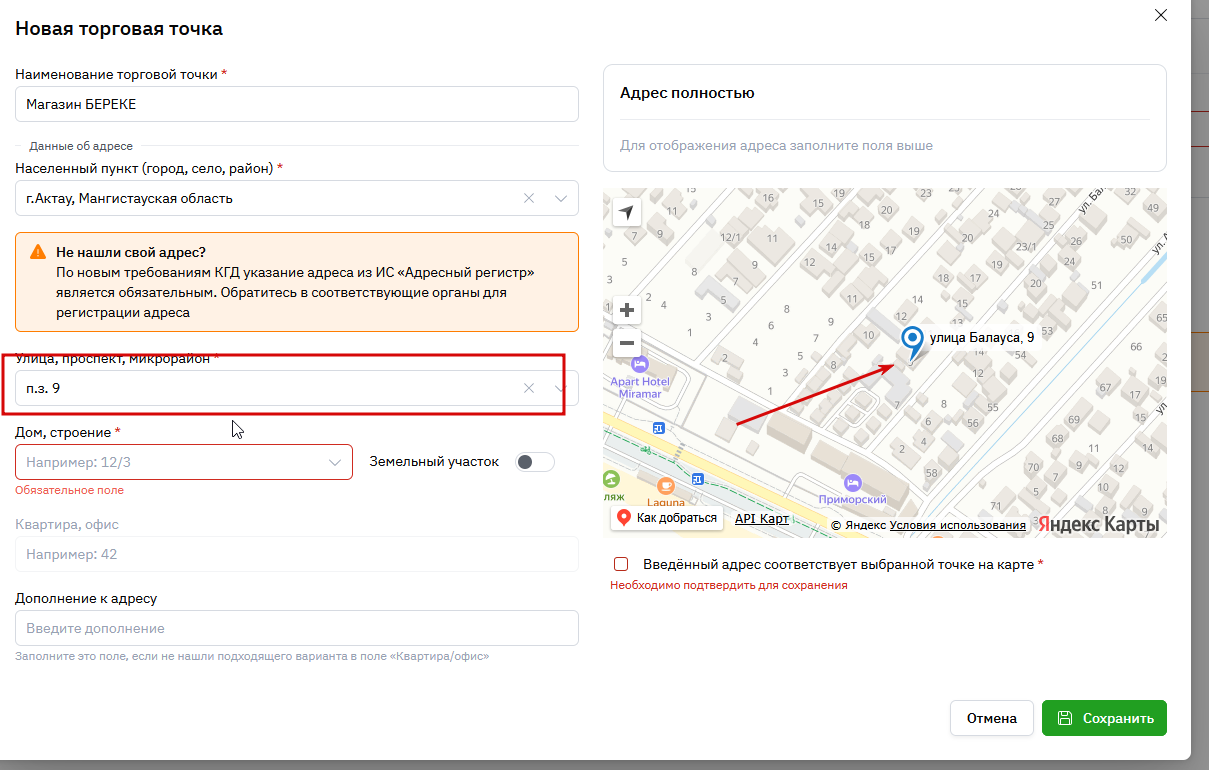This screenshot has height=770, width=1209.
Task: Open the API Карт link
Action: coord(762,518)
